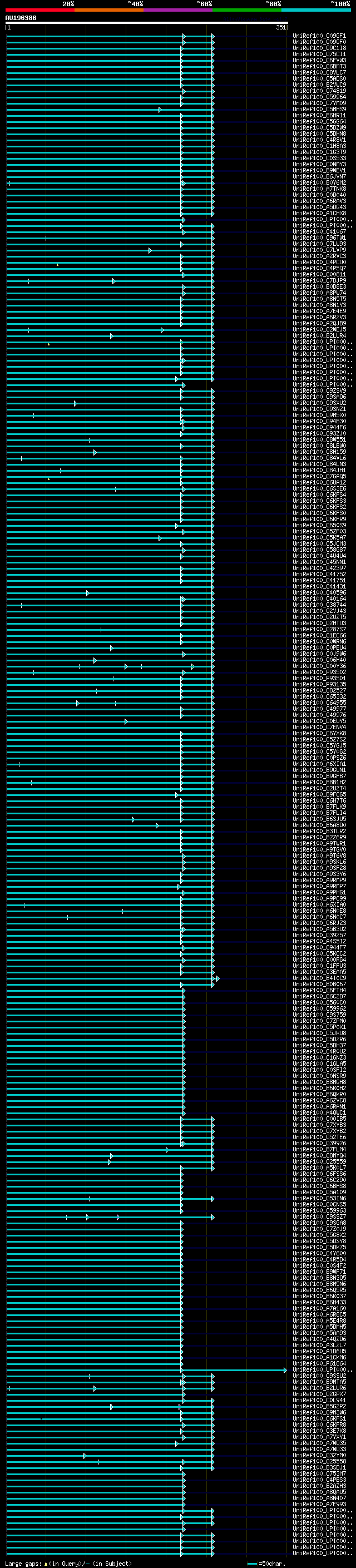Select hit UniRef100_Q7XYB3
Screen dimensions: 356x1568
(x=319, y=1125)
